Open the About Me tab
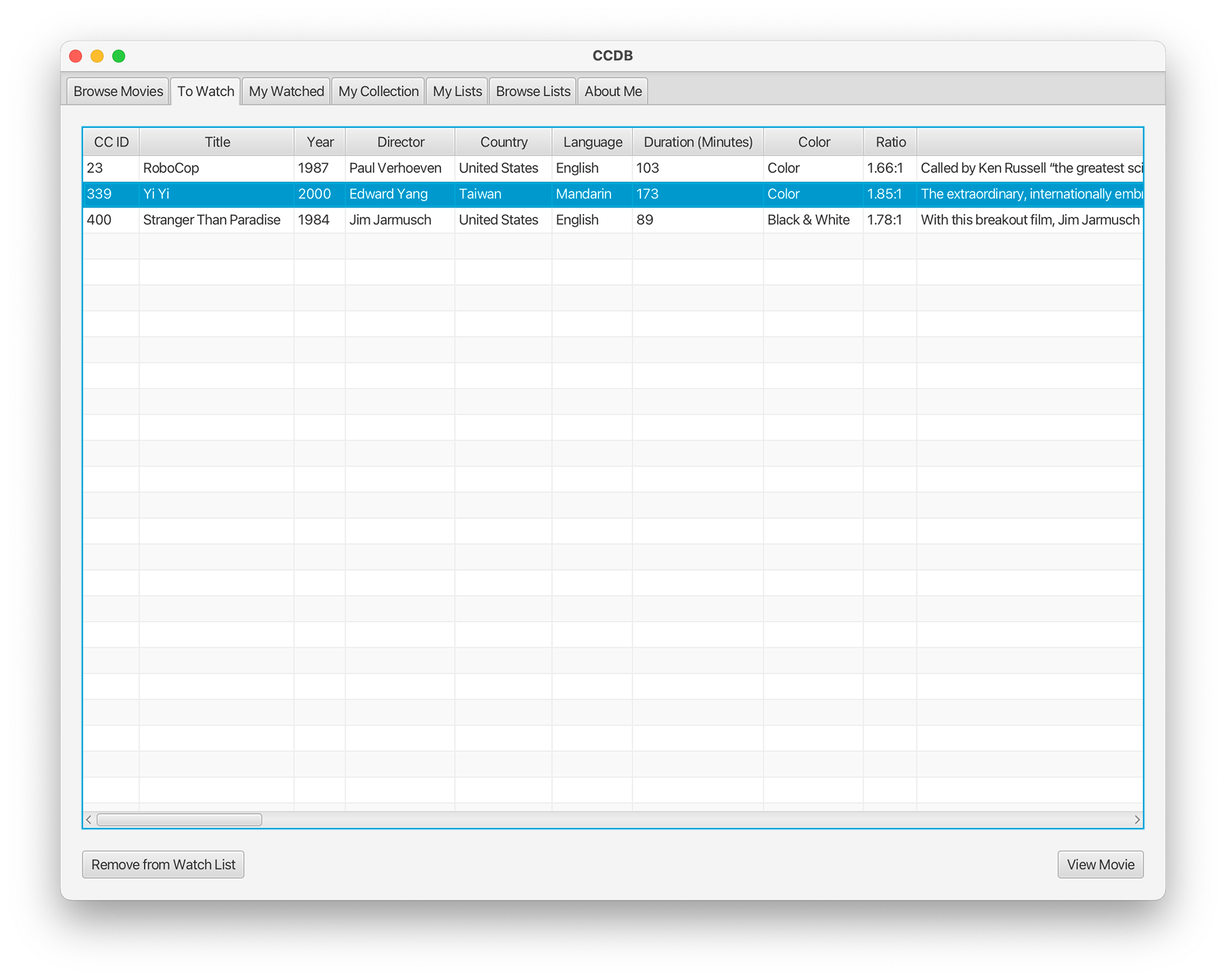This screenshot has height=980, width=1226. tap(613, 91)
